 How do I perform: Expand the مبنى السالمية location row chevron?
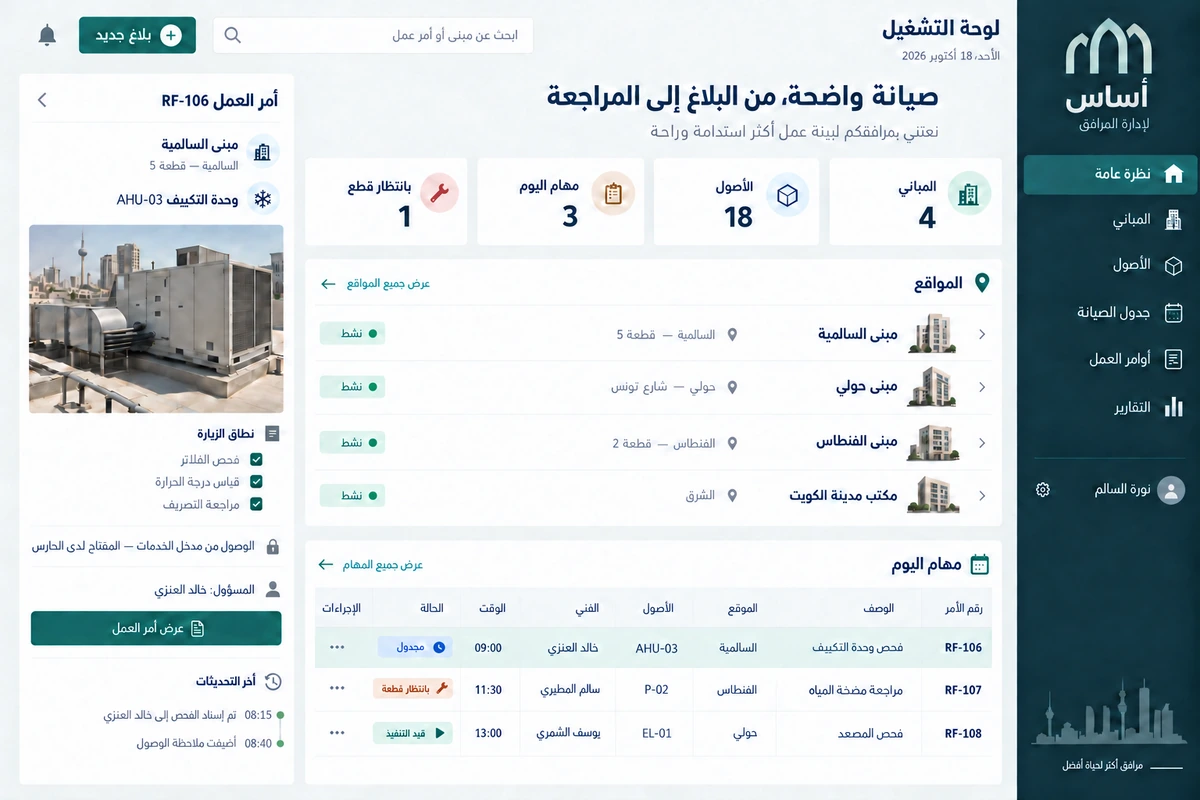pyautogui.click(x=982, y=334)
